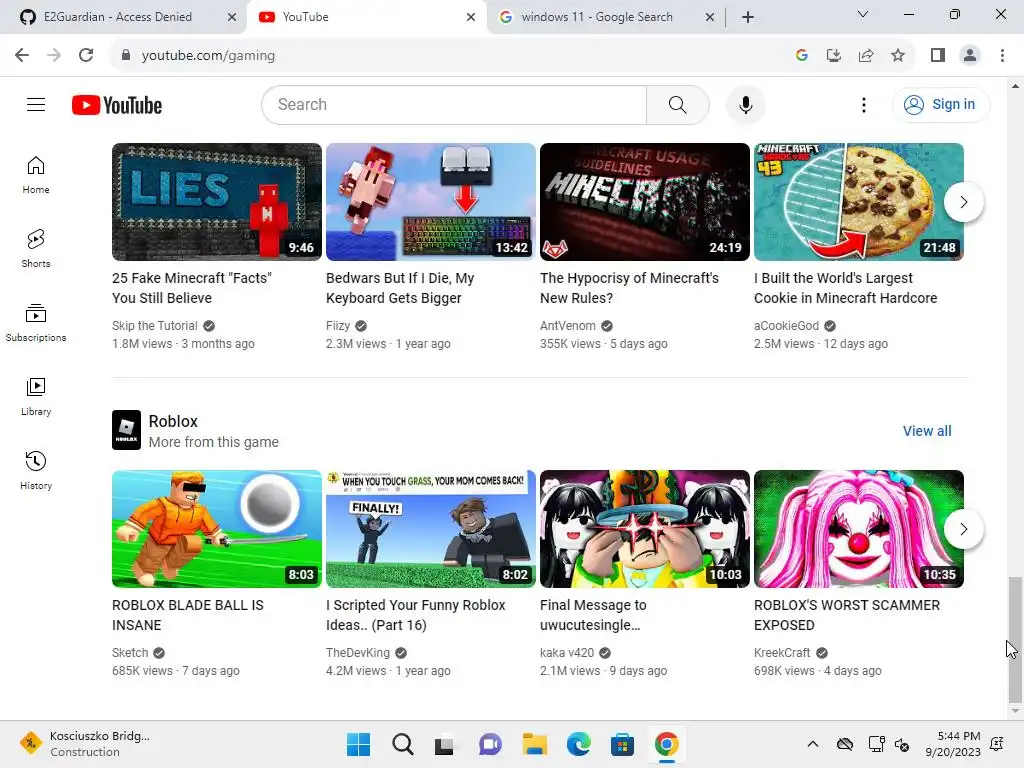Start voice search with microphone icon
This screenshot has height=768, width=1024.
point(745,104)
